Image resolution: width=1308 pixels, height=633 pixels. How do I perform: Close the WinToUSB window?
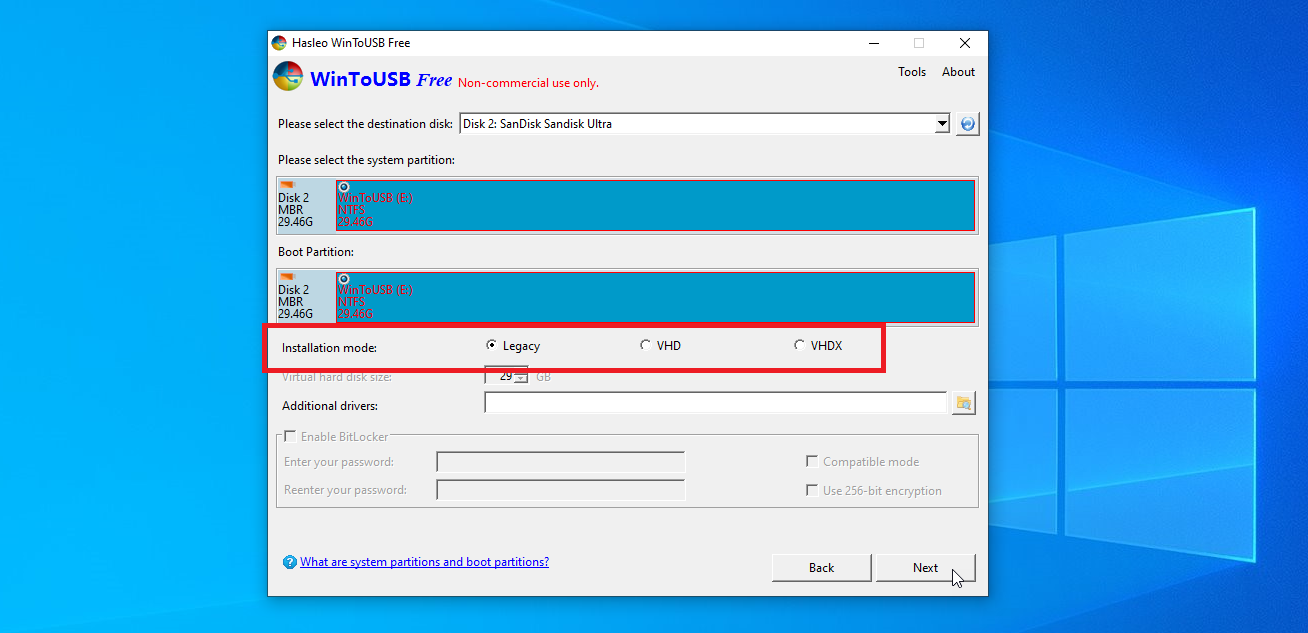coord(964,43)
